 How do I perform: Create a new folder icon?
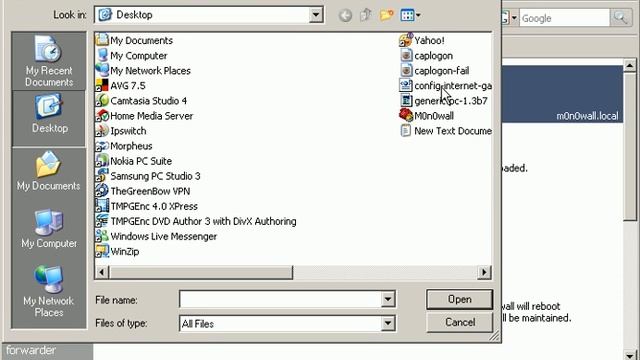386,15
